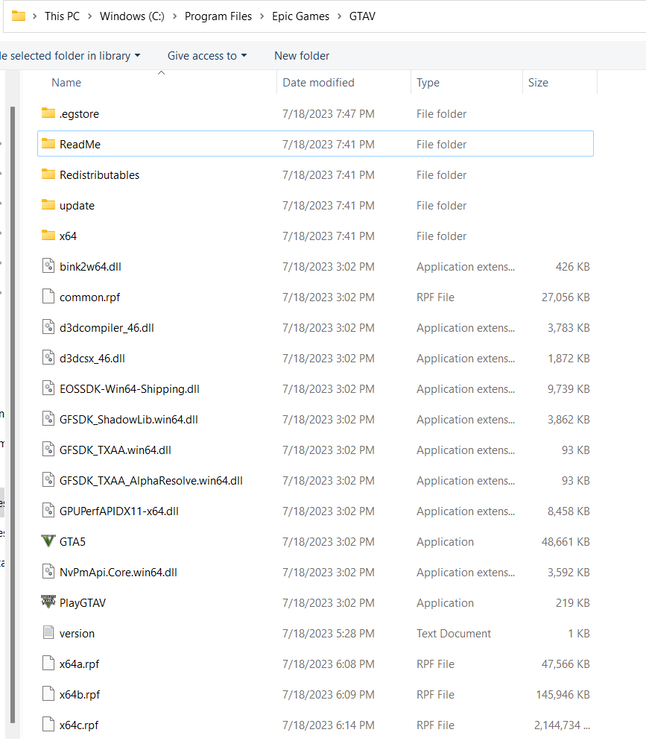The height and width of the screenshot is (750, 646).
Task: Create a New folder from toolbar
Action: click(x=302, y=55)
